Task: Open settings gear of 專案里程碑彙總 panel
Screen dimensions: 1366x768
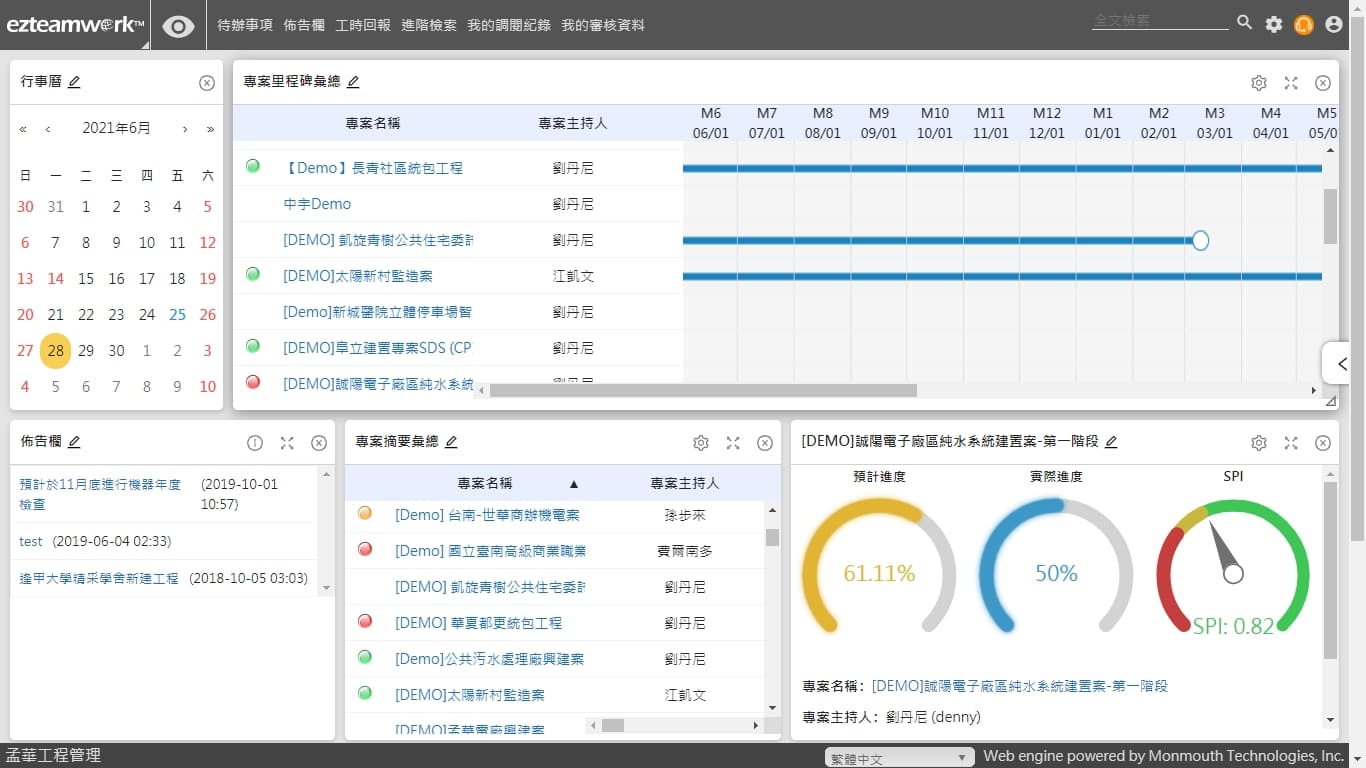Action: (x=1259, y=83)
